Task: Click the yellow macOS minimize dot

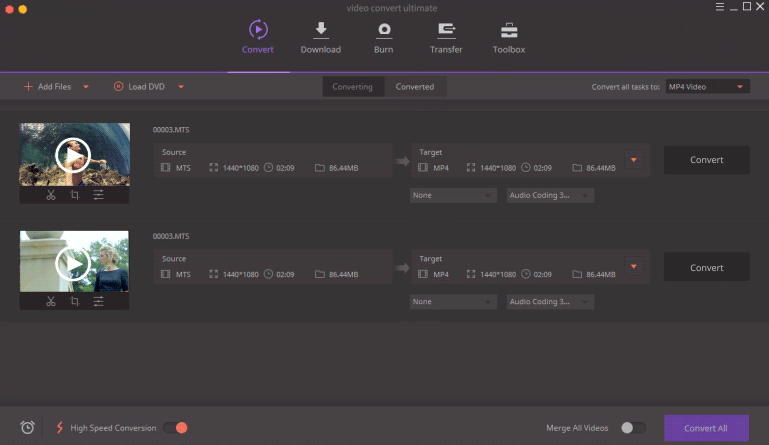Action: coord(23,9)
